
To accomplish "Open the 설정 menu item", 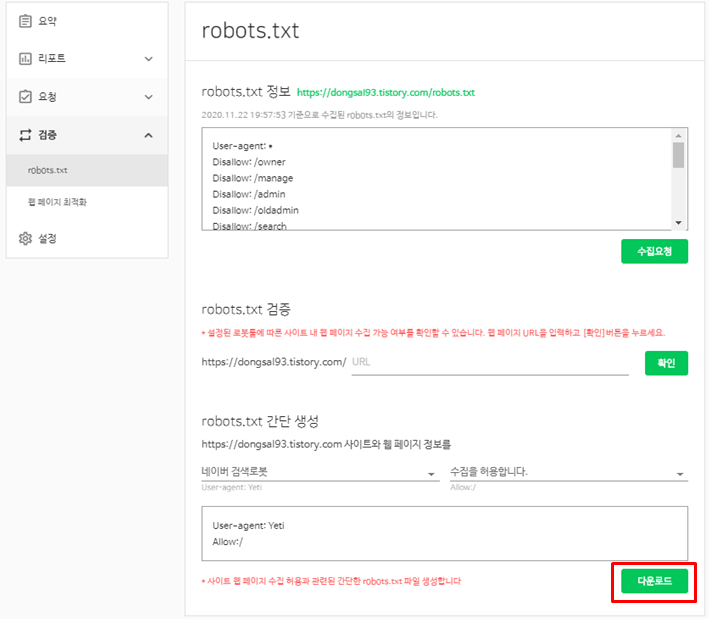I will pos(87,238).
